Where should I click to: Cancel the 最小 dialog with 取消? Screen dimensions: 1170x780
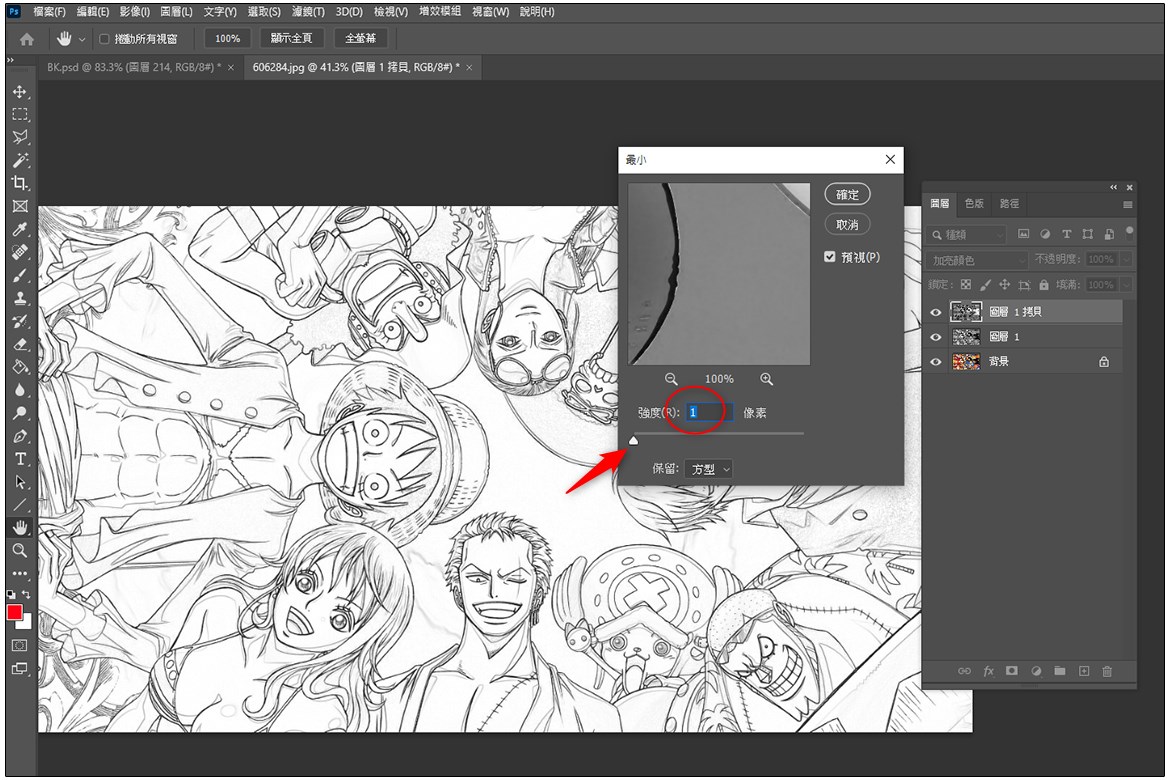[848, 224]
